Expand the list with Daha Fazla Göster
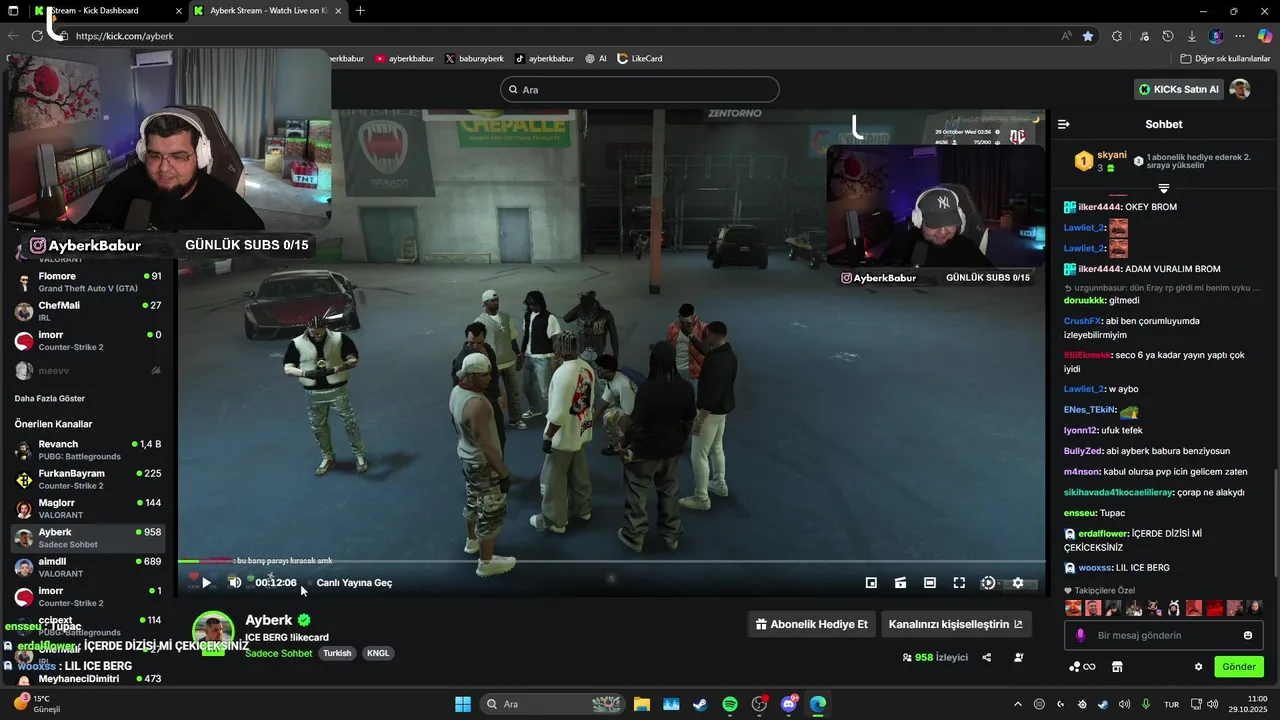The height and width of the screenshot is (720, 1280). click(x=49, y=398)
